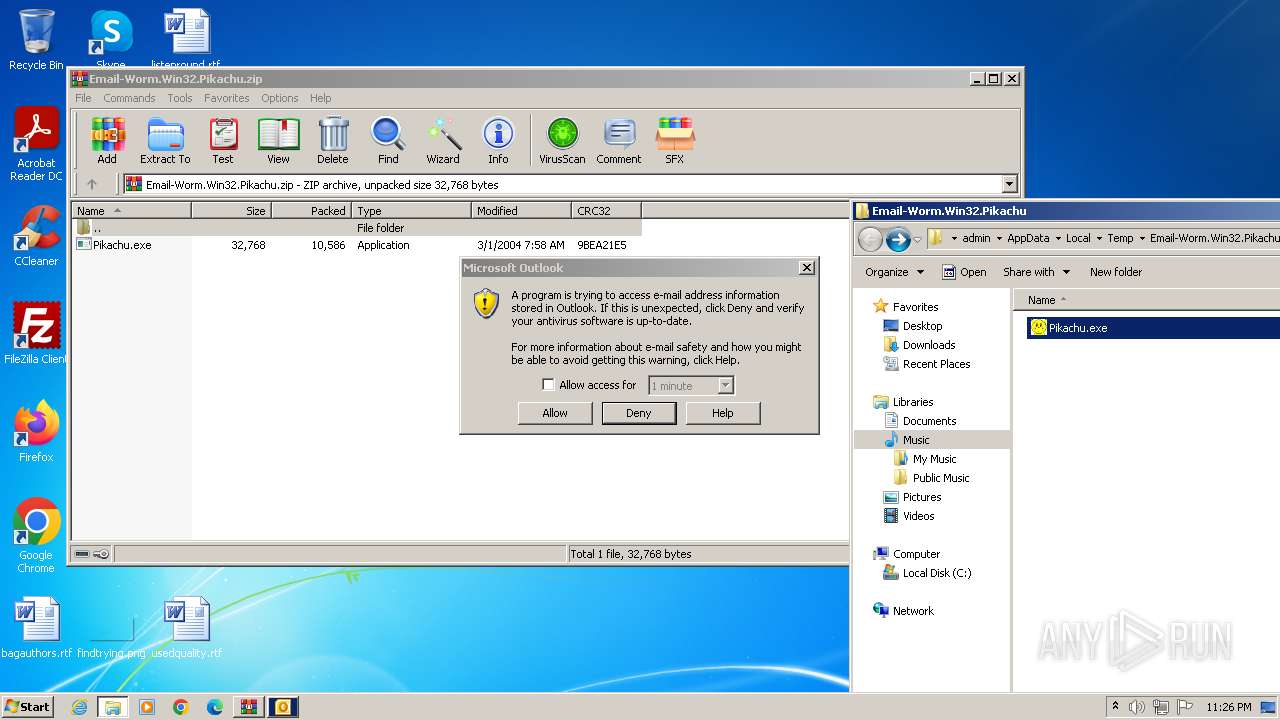Click the Outlook taskbar button
Viewport: 1280px width, 720px height.
tap(282, 707)
